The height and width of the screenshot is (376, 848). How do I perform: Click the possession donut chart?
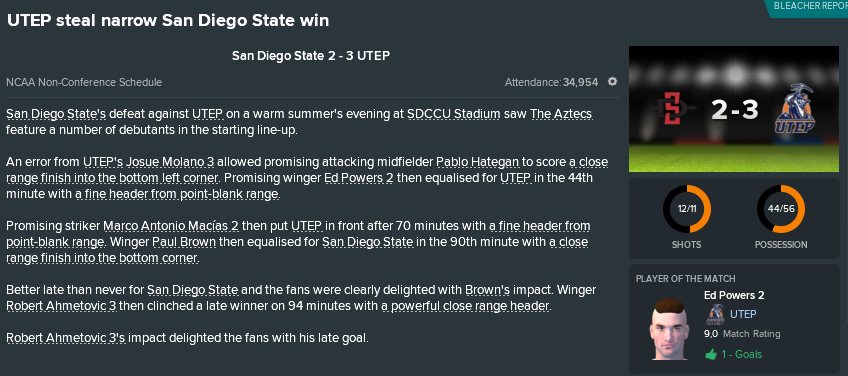click(x=780, y=209)
